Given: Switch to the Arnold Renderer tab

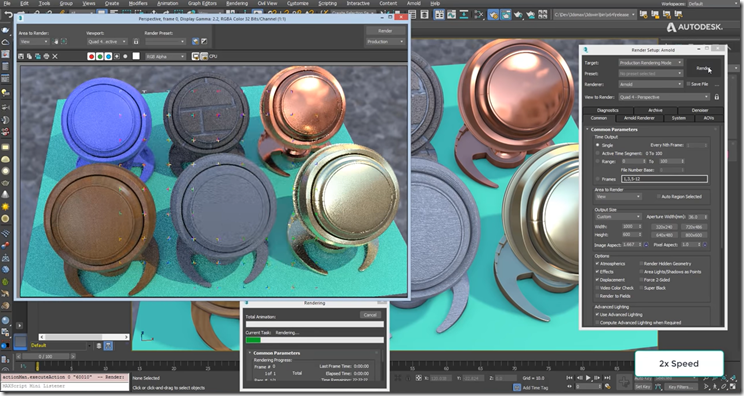Looking at the screenshot, I should [639, 118].
